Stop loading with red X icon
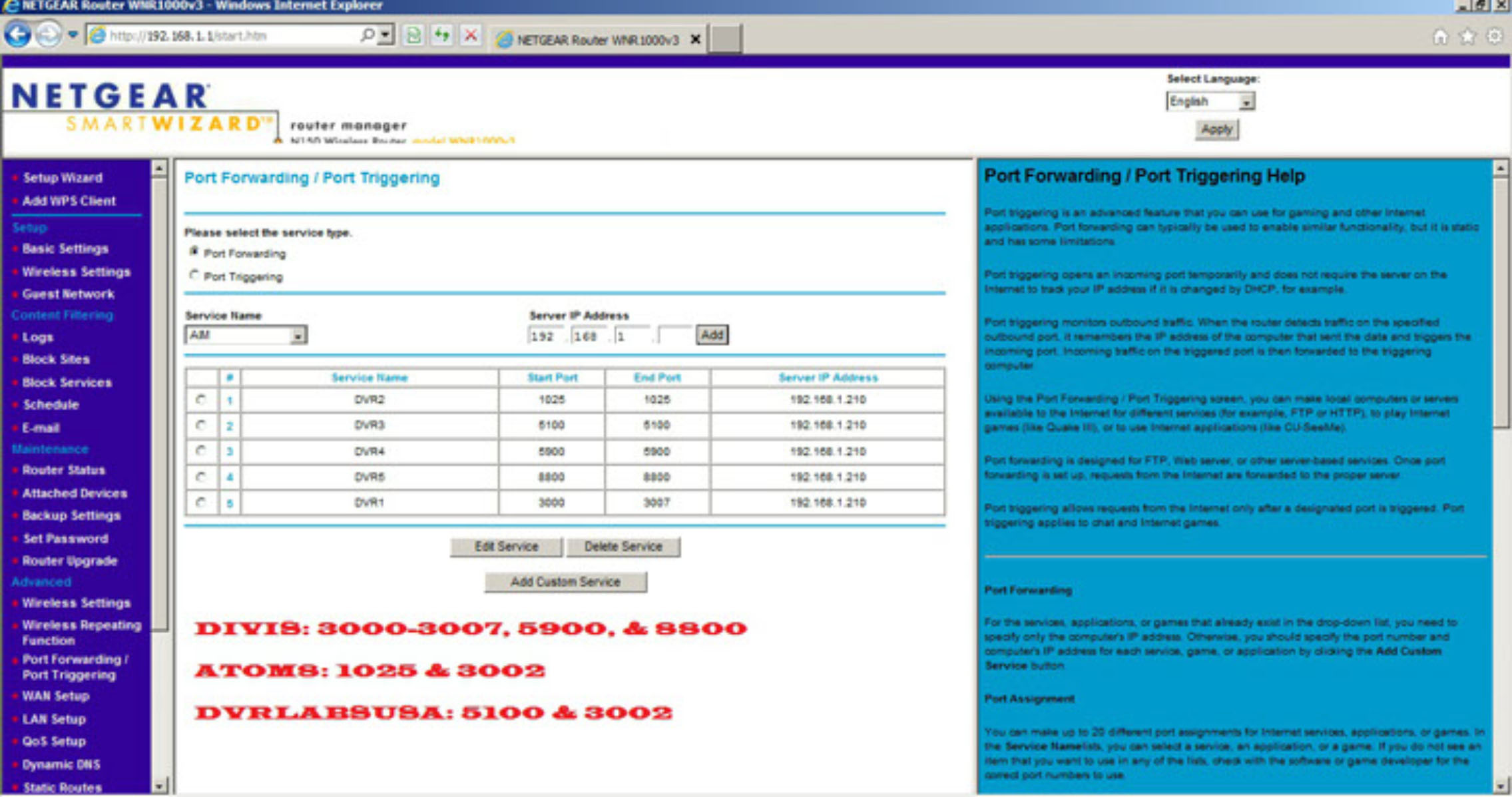 [x=471, y=35]
